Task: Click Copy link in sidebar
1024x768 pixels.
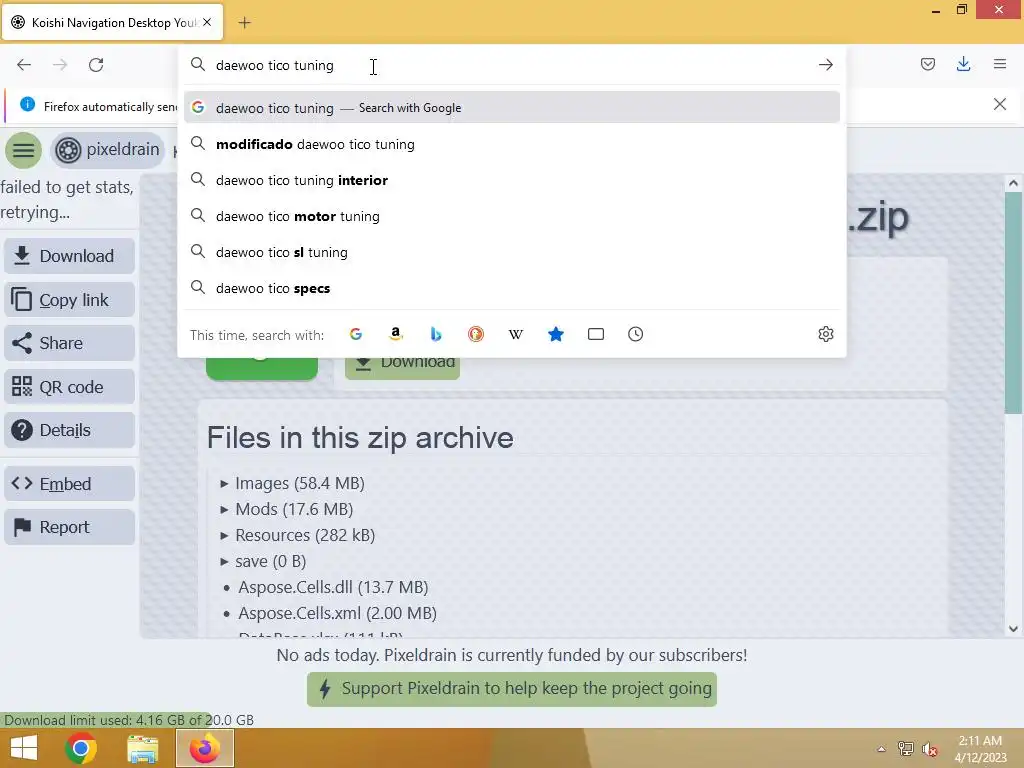Action: pyautogui.click(x=69, y=300)
